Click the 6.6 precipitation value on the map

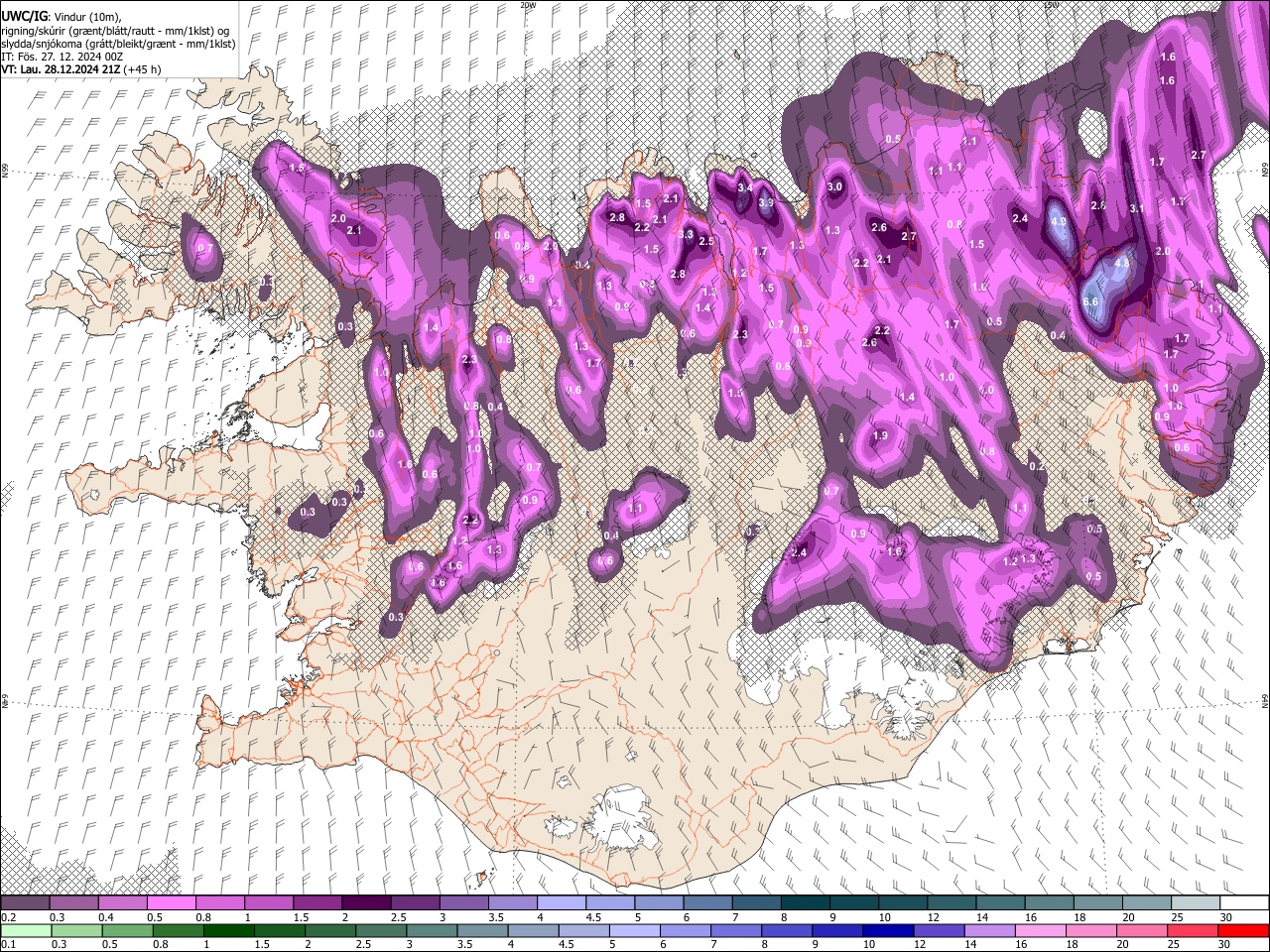(1090, 301)
